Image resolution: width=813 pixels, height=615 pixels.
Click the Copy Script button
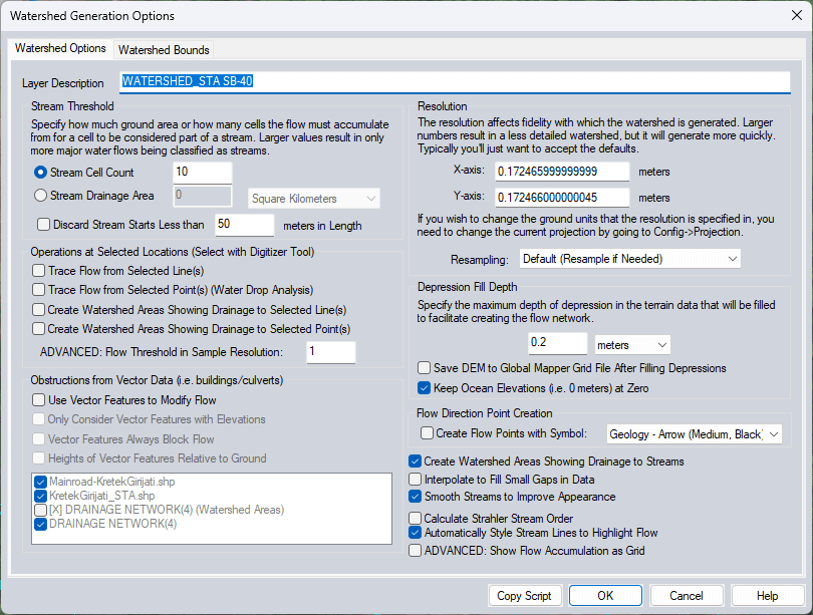(x=524, y=595)
